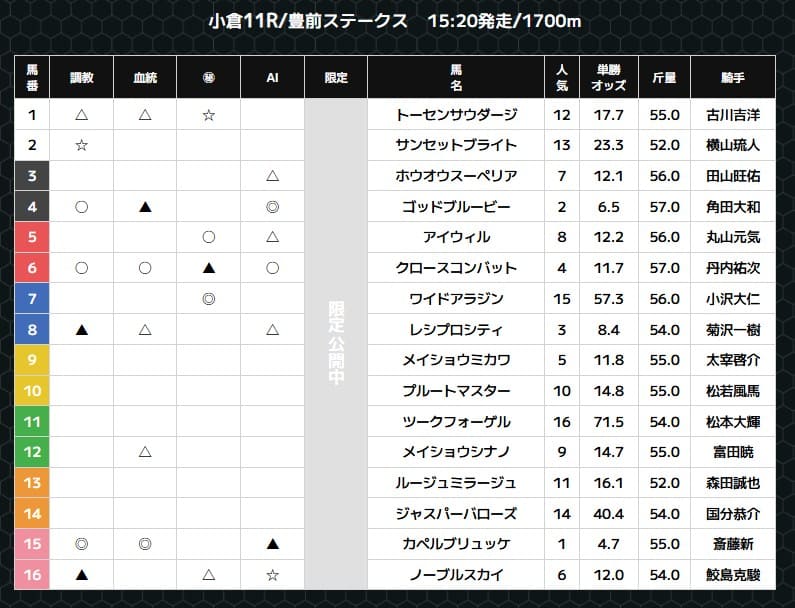Click the double-circle mark in ワイドアラジン row
The height and width of the screenshot is (608, 795).
(x=208, y=299)
